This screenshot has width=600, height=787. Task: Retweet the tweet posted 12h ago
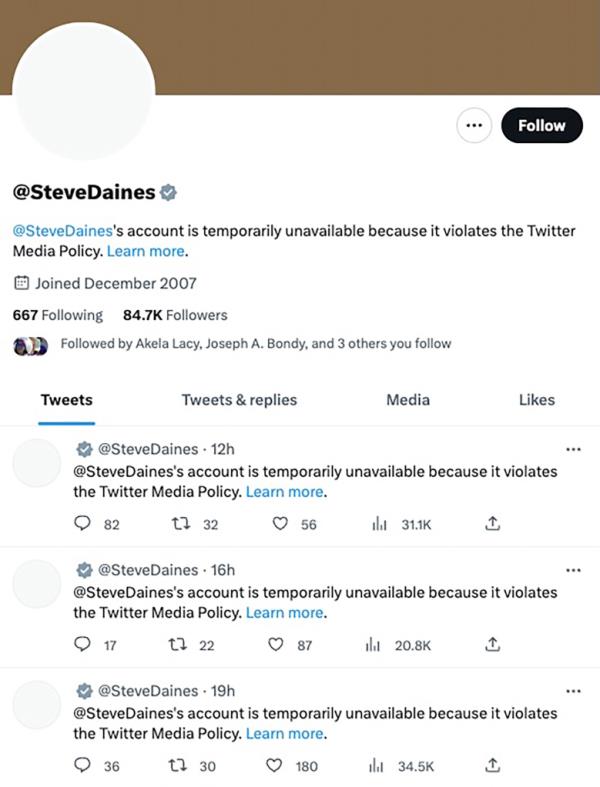182,524
